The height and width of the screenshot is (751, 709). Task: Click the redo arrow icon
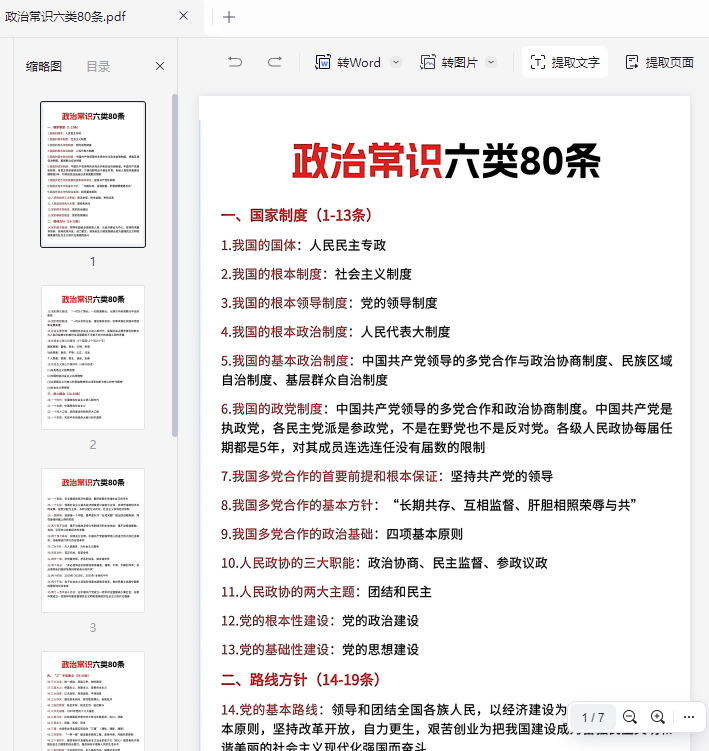(274, 62)
